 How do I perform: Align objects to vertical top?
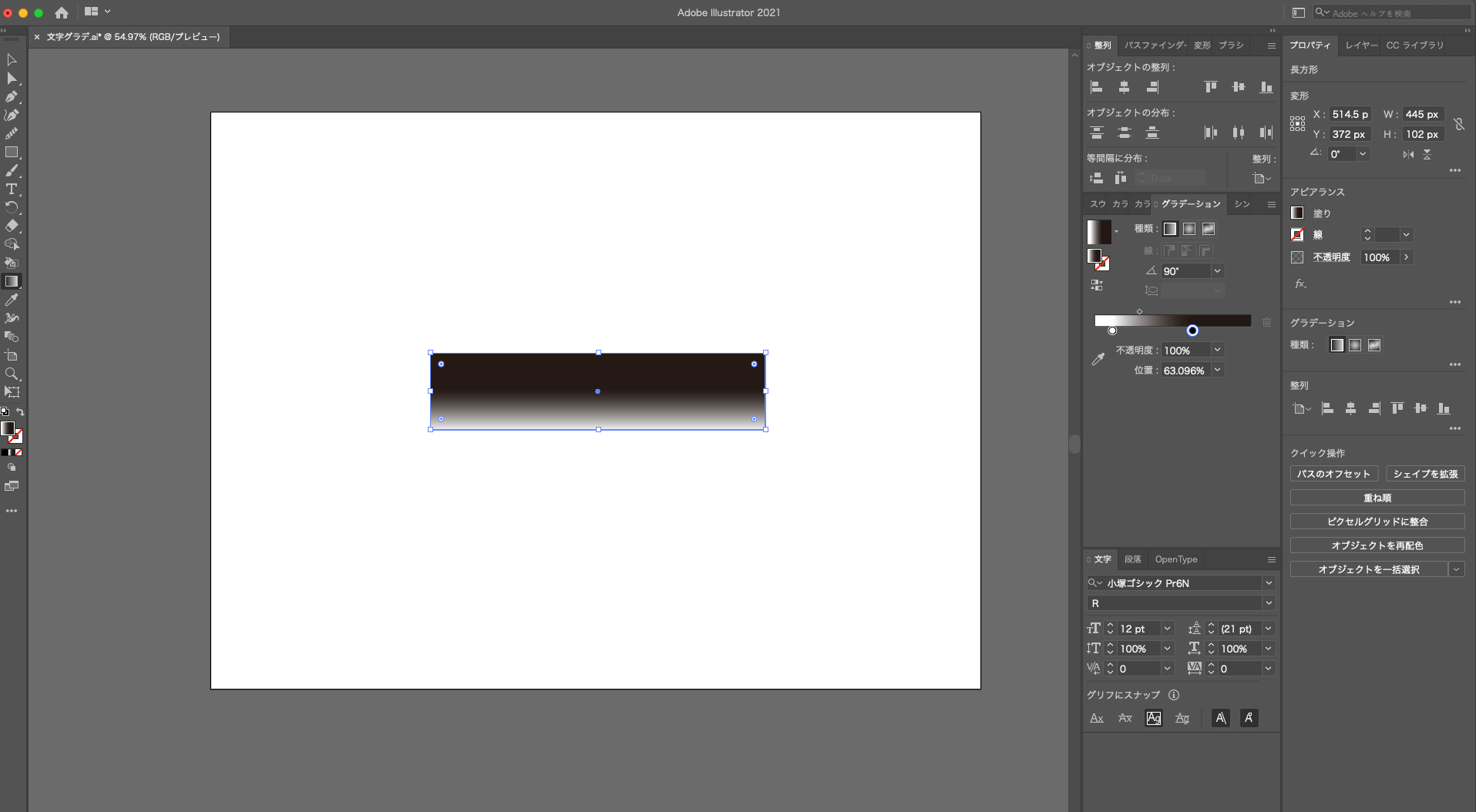(x=1211, y=87)
